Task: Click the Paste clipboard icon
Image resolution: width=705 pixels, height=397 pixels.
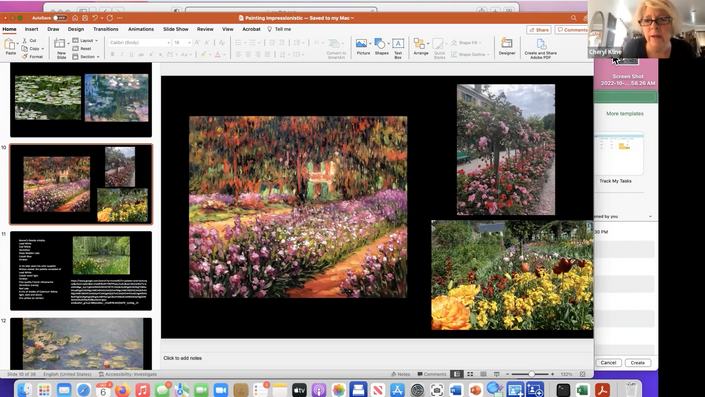Action: click(10, 44)
